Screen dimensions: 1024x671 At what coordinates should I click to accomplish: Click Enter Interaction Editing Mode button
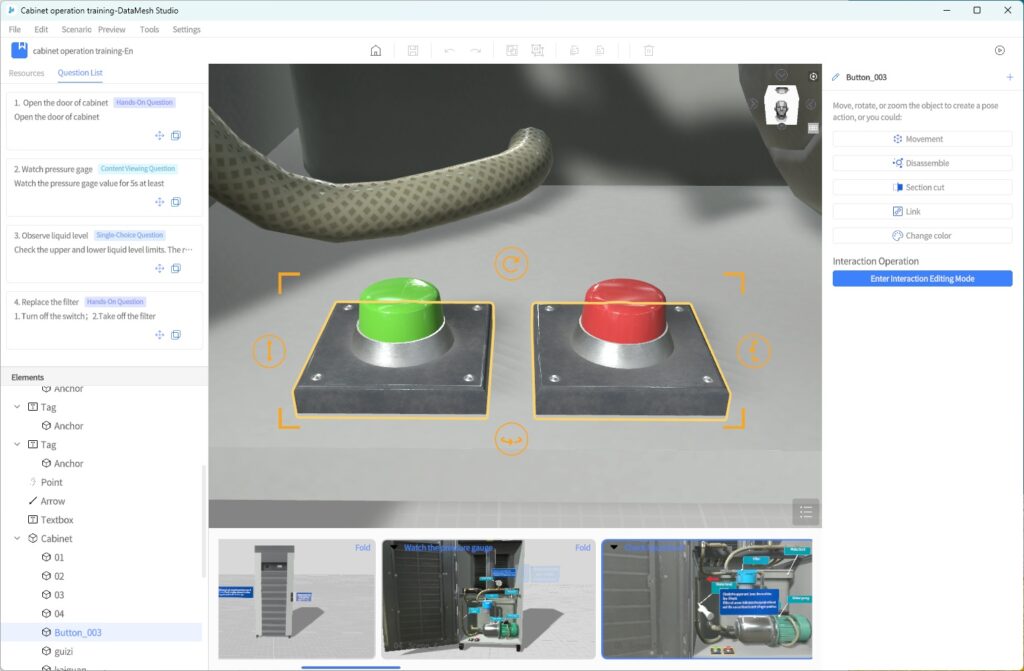tap(922, 279)
